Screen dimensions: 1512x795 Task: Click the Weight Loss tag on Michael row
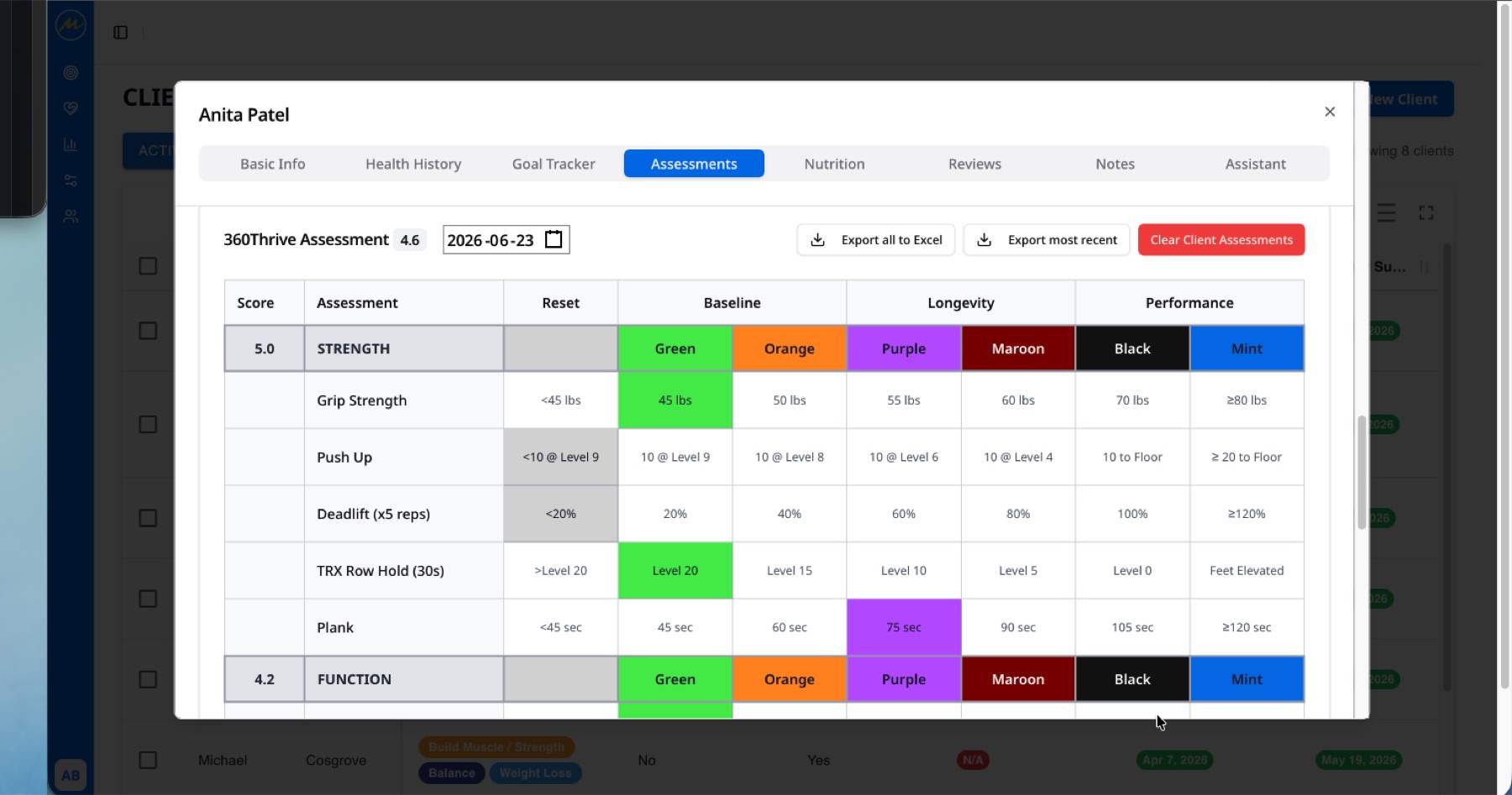coord(535,773)
